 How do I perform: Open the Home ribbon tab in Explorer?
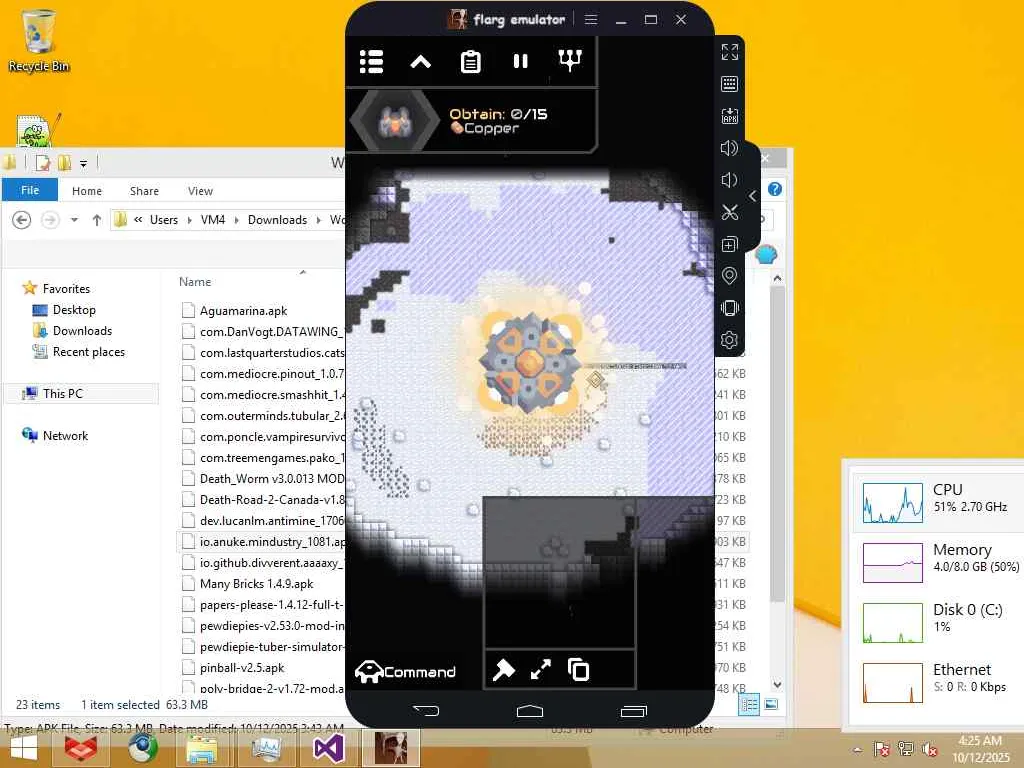87,191
